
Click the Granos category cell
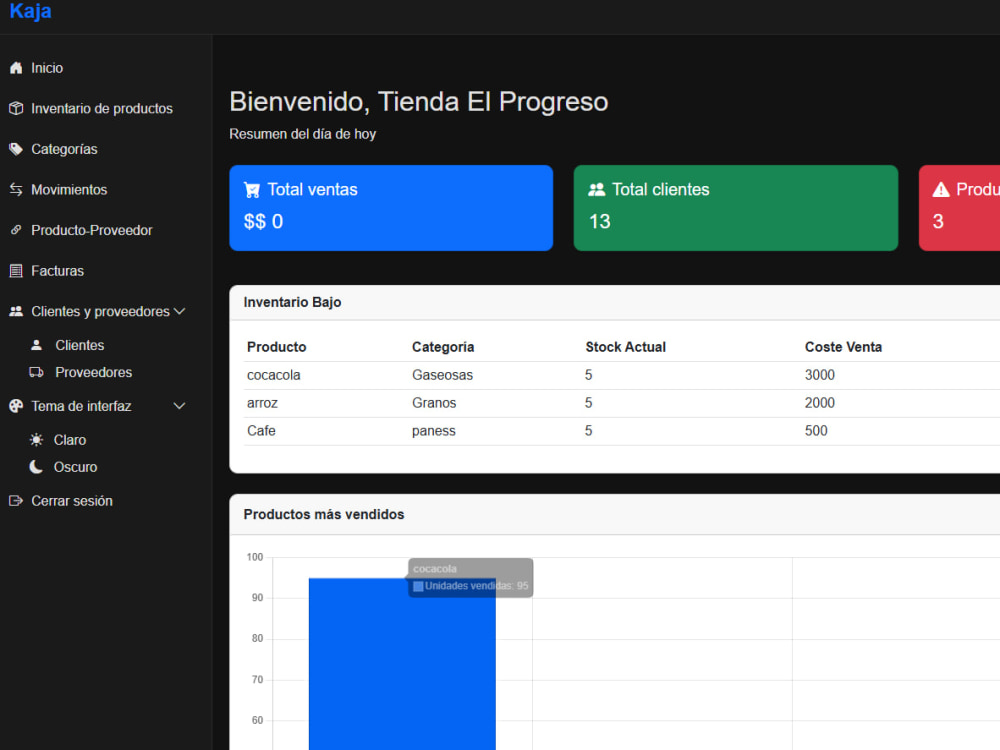coord(434,403)
